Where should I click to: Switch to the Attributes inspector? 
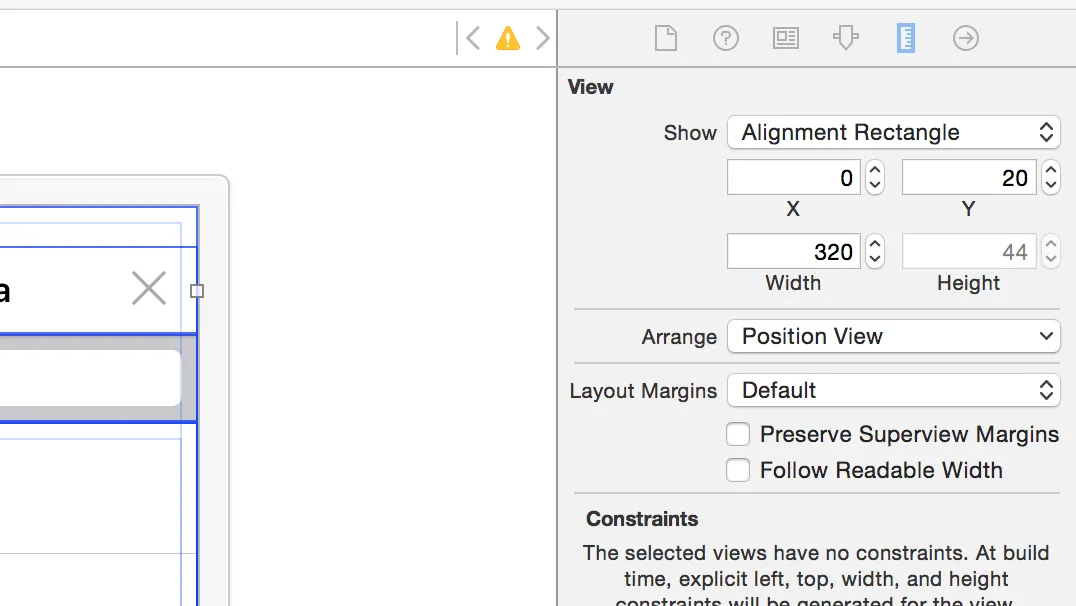coord(846,39)
